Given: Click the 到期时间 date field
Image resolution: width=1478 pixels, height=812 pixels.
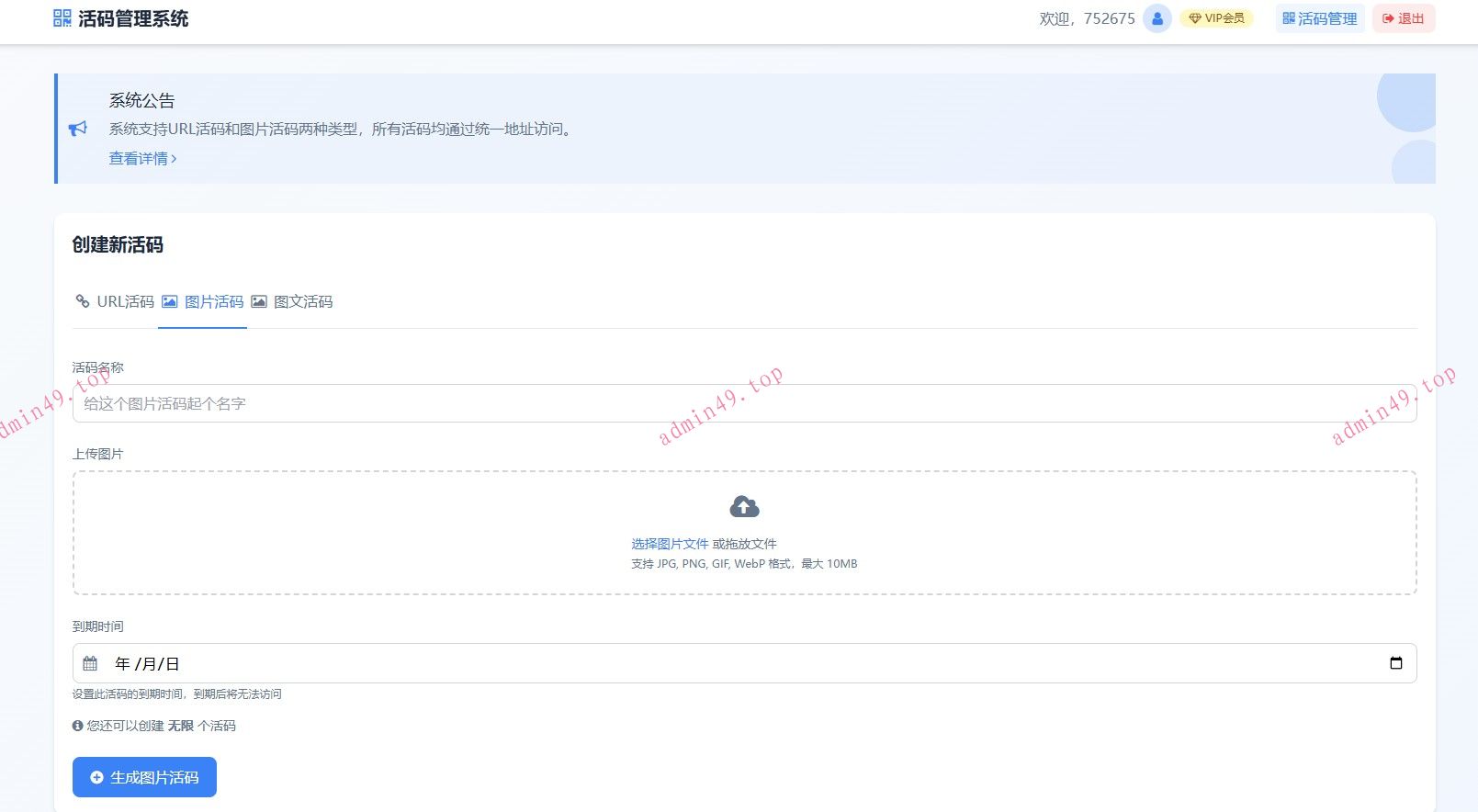Looking at the screenshot, I should [735, 663].
